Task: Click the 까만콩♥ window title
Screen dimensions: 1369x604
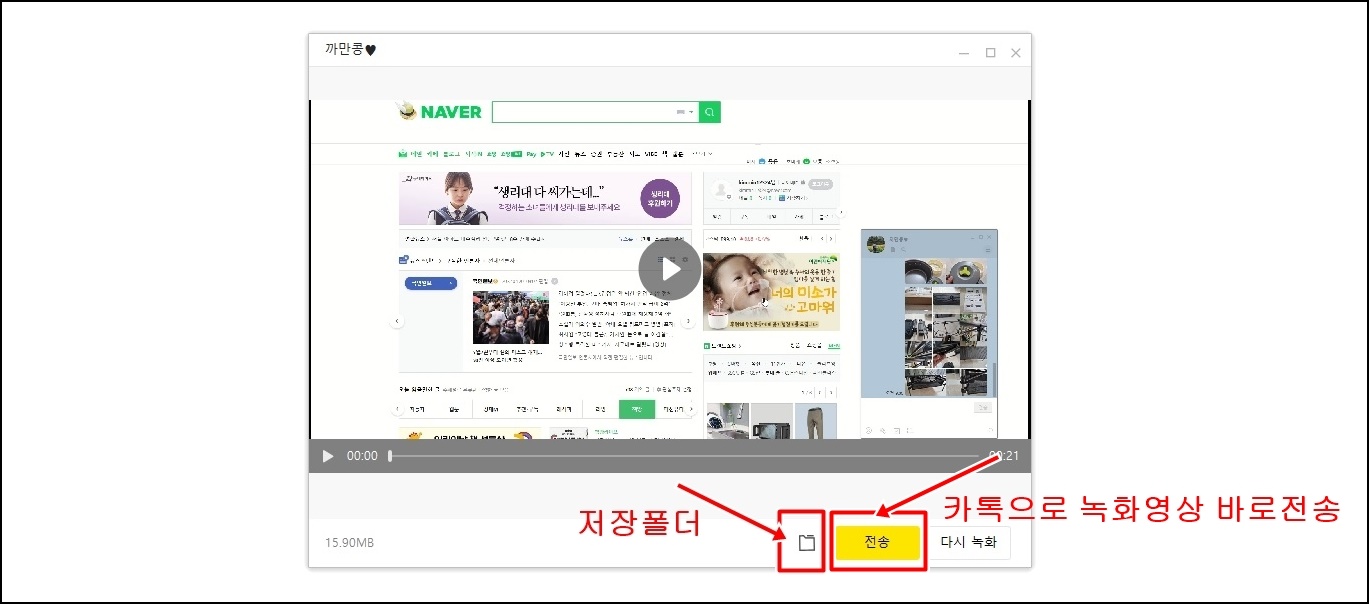Action: tap(350, 49)
